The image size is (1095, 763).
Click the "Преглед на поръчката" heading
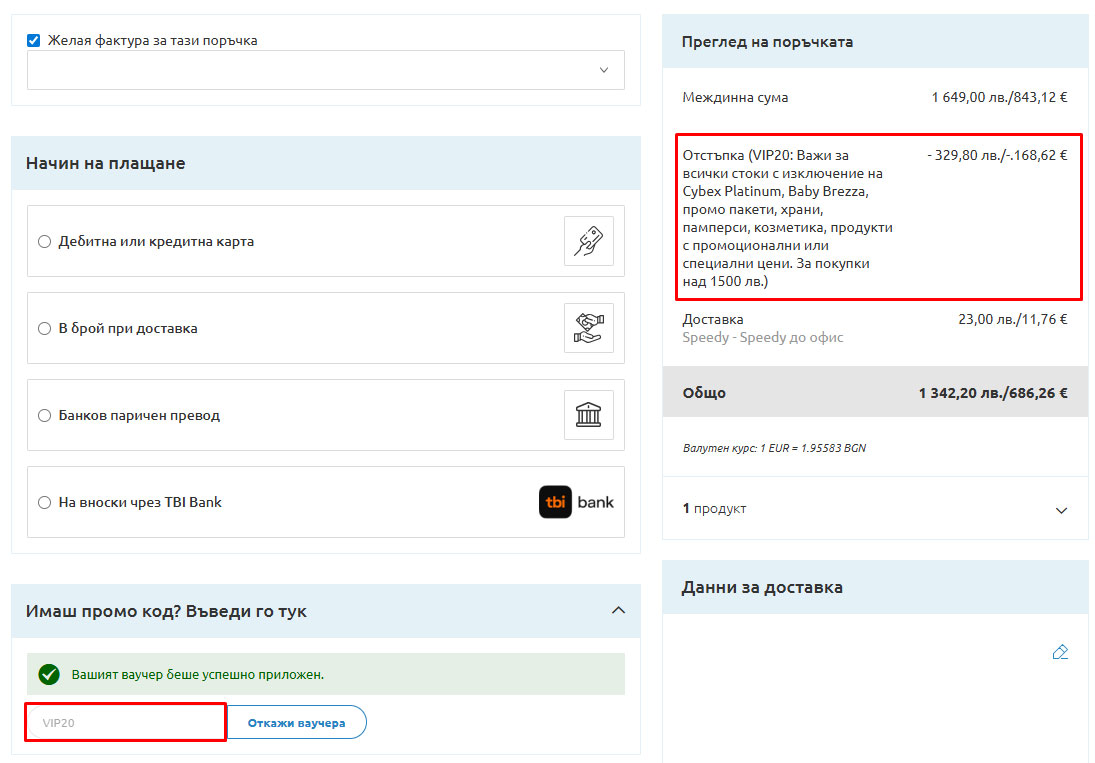(767, 42)
